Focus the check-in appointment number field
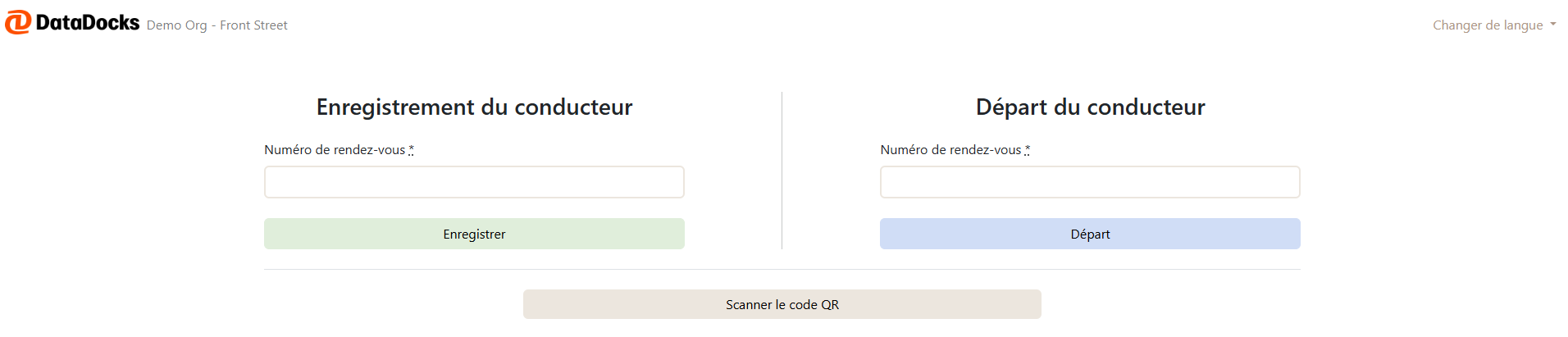This screenshot has width=1568, height=337. (474, 182)
